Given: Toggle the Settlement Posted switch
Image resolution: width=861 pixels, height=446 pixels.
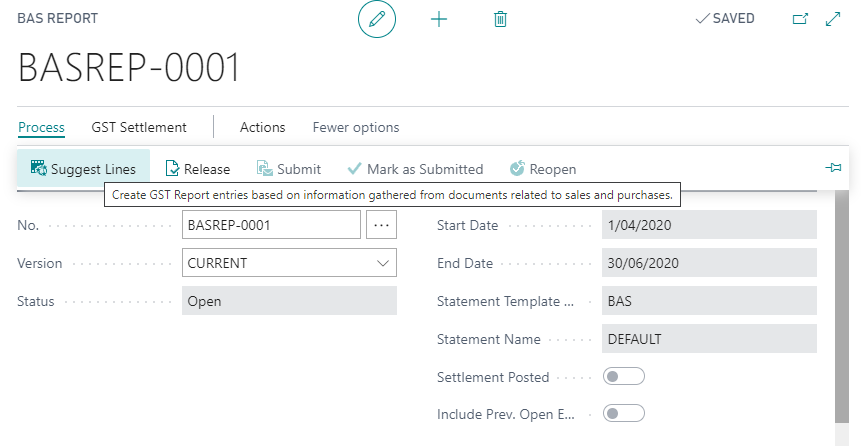Looking at the screenshot, I should click(624, 377).
